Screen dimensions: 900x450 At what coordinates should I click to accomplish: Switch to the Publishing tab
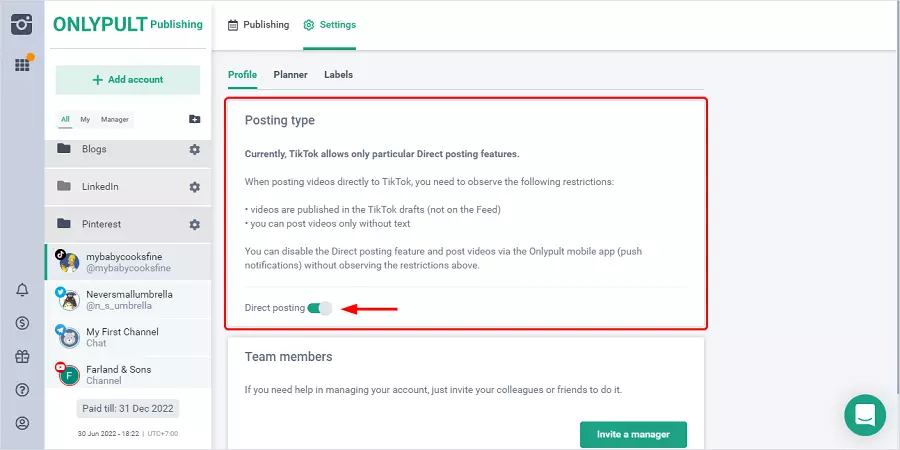point(259,25)
